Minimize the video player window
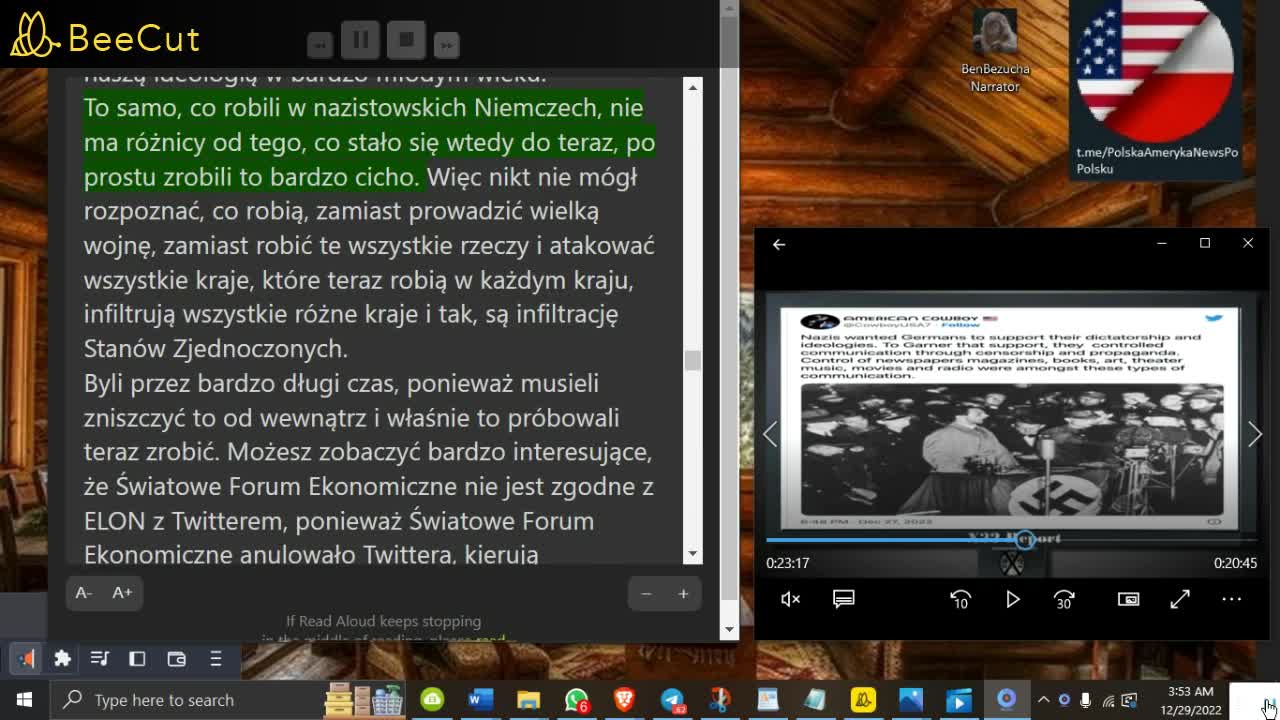Screen dimensions: 1280x720 click(1161, 243)
